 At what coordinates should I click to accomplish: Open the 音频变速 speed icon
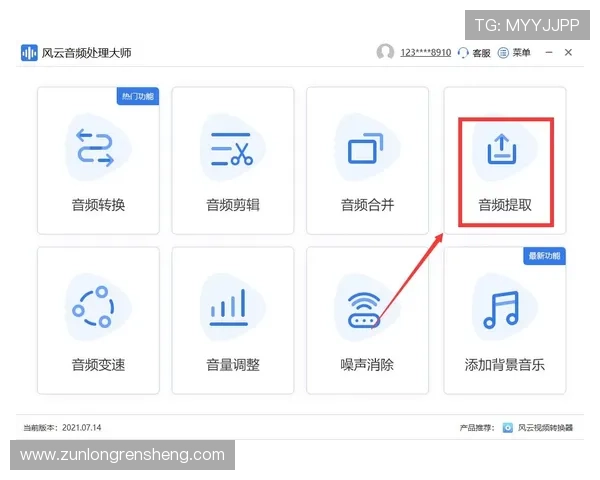tap(93, 307)
